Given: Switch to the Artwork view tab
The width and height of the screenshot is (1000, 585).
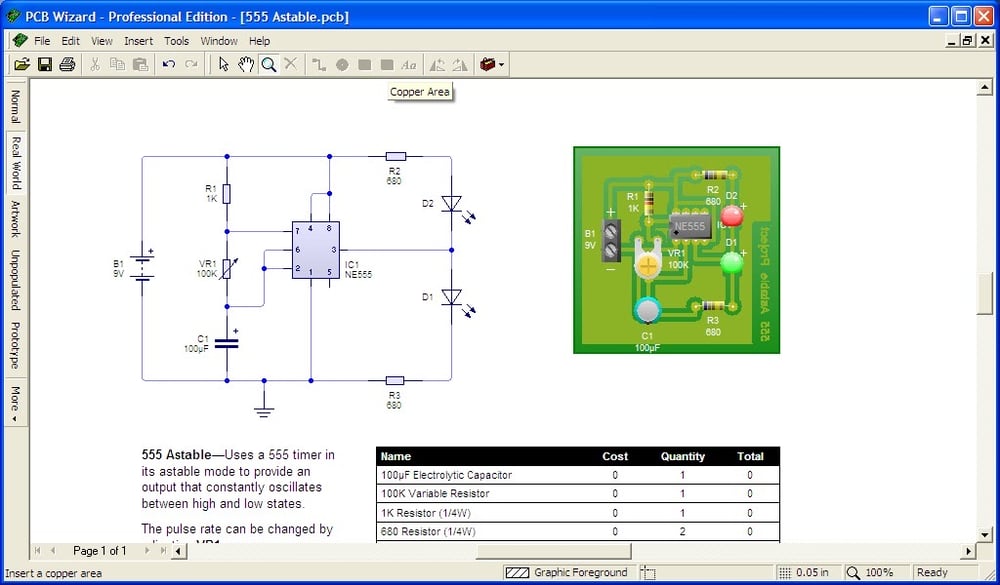Looking at the screenshot, I should pyautogui.click(x=15, y=218).
